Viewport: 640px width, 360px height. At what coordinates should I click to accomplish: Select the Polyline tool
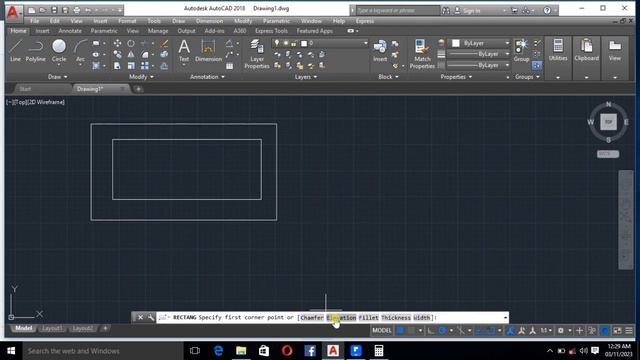tap(36, 51)
